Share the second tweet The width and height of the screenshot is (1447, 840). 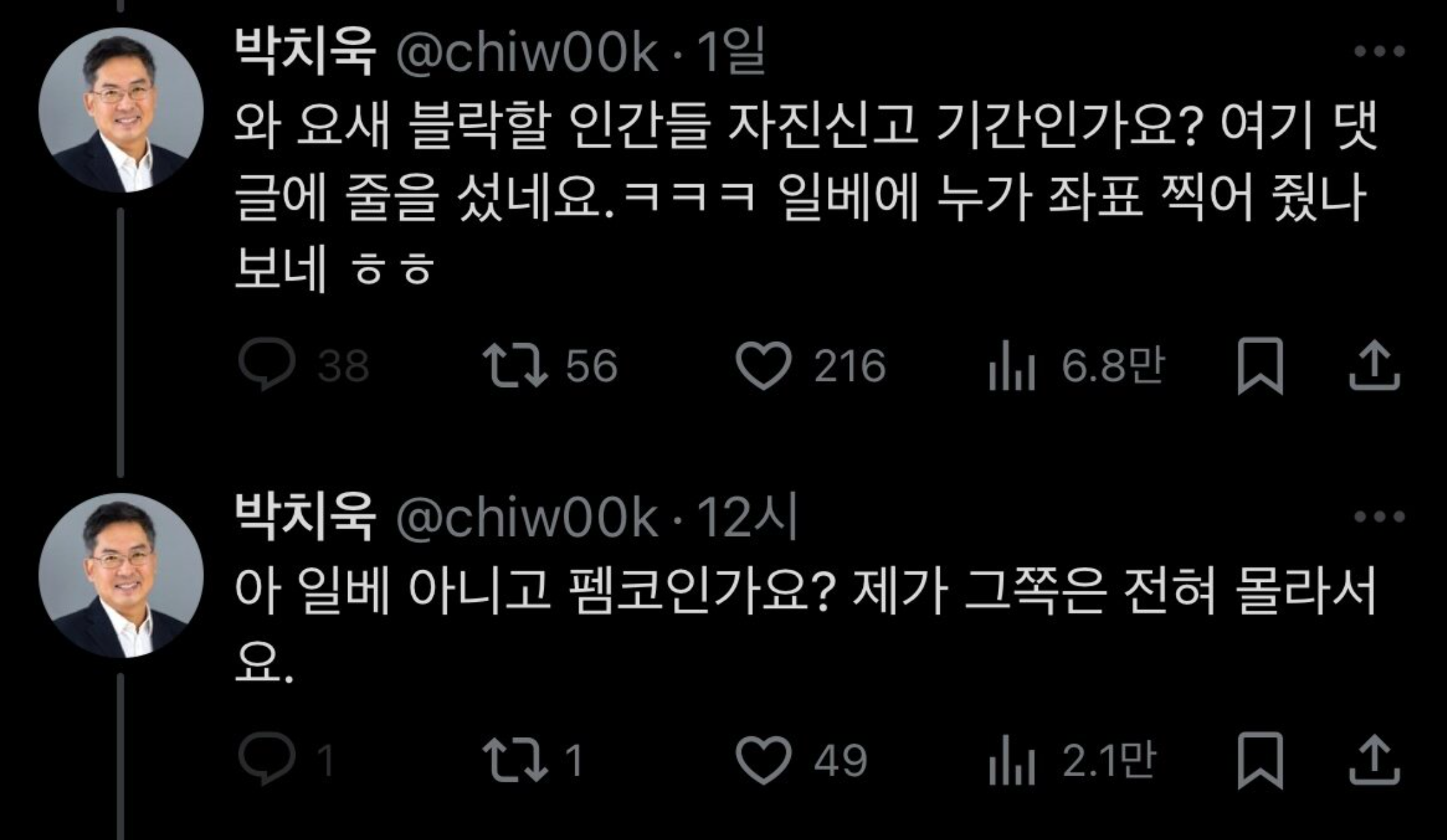[x=1374, y=760]
